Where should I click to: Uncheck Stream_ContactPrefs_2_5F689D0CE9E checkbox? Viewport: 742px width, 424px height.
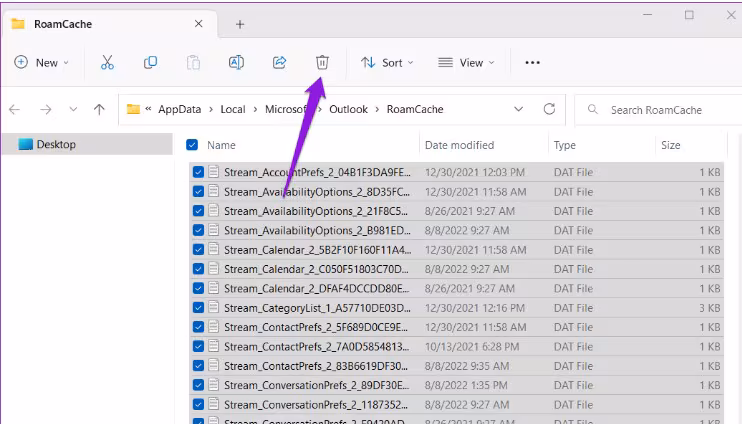[198, 327]
